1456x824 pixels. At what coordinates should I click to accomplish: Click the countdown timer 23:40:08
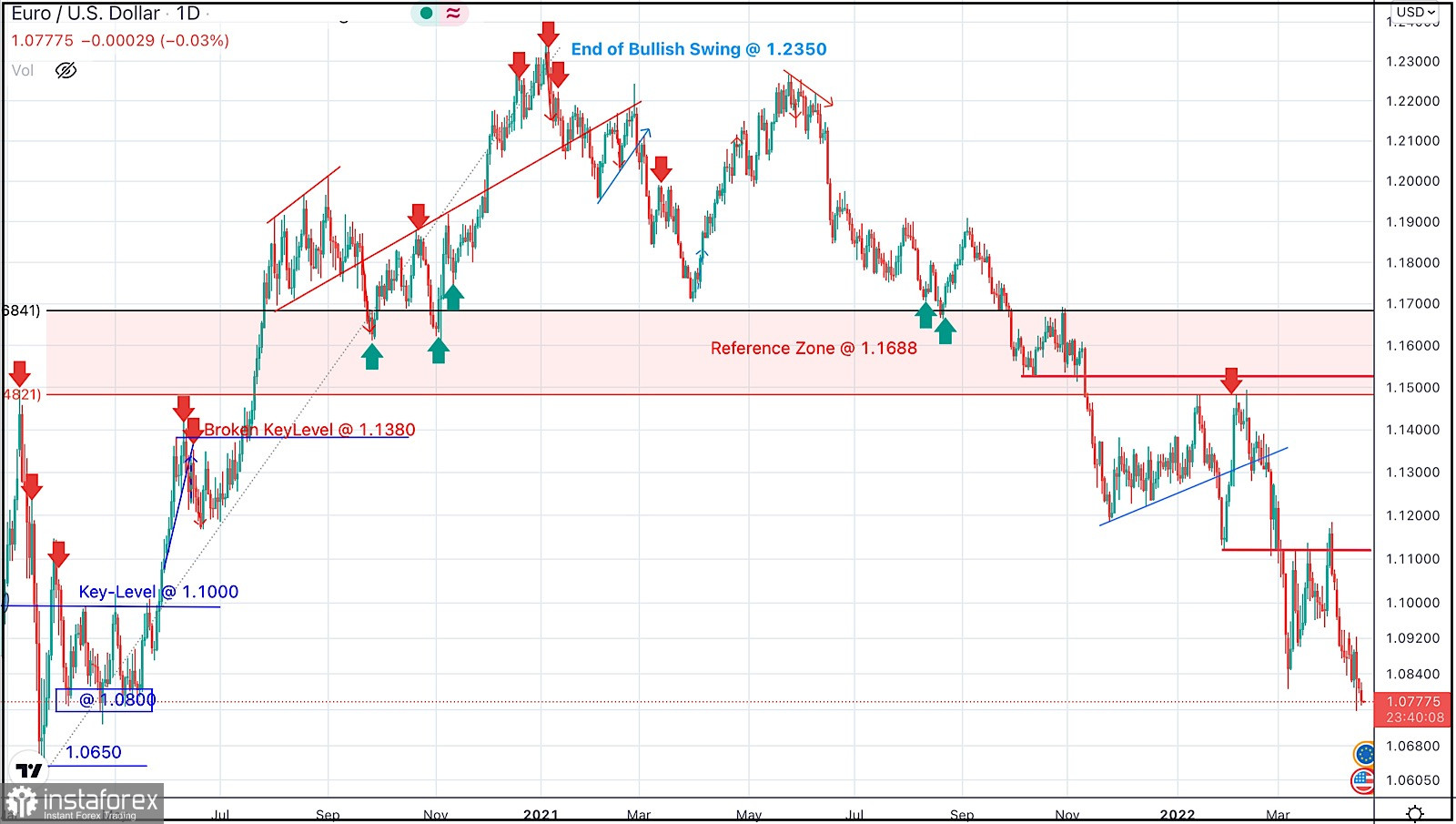pos(1415,717)
